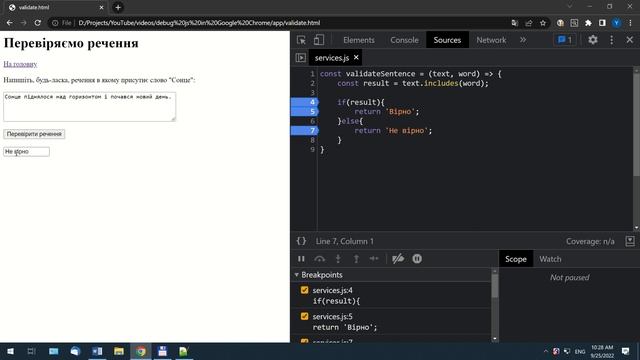Uncheck breakpoint services.js:5
The height and width of the screenshot is (360, 640).
[304, 316]
